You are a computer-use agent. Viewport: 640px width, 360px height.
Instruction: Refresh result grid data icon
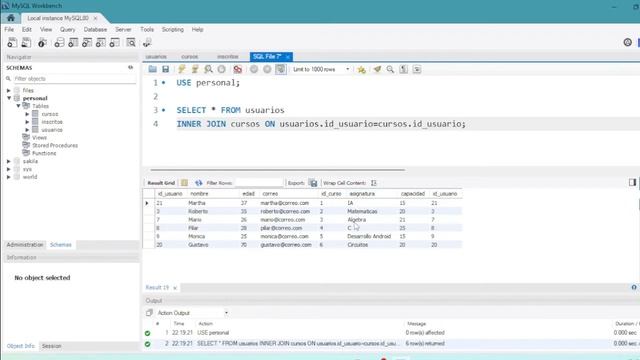pyautogui.click(x=198, y=183)
